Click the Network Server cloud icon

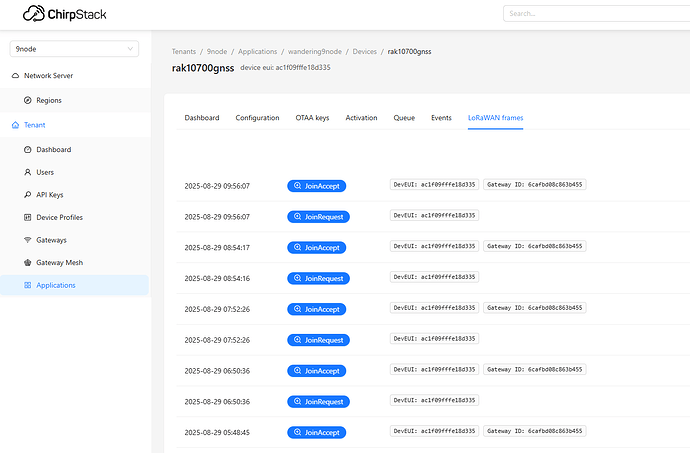tap(15, 76)
